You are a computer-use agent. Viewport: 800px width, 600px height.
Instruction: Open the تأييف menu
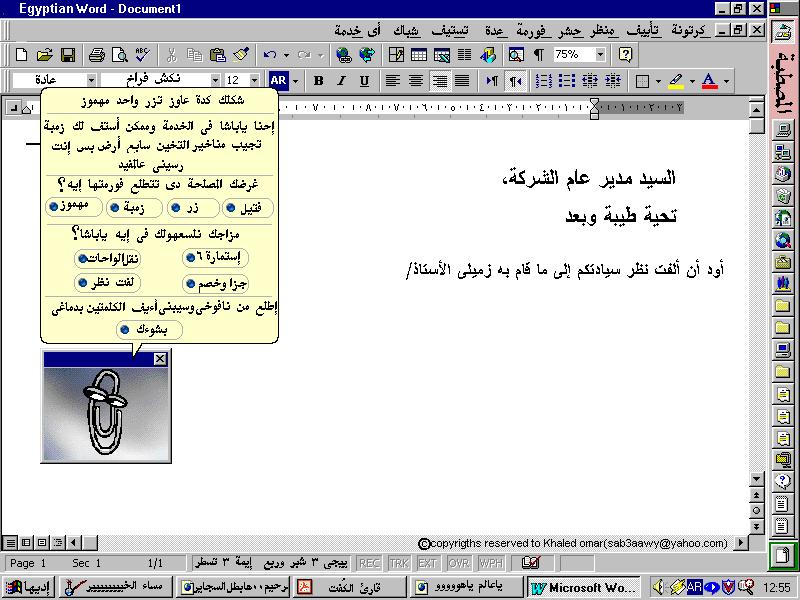(x=644, y=31)
